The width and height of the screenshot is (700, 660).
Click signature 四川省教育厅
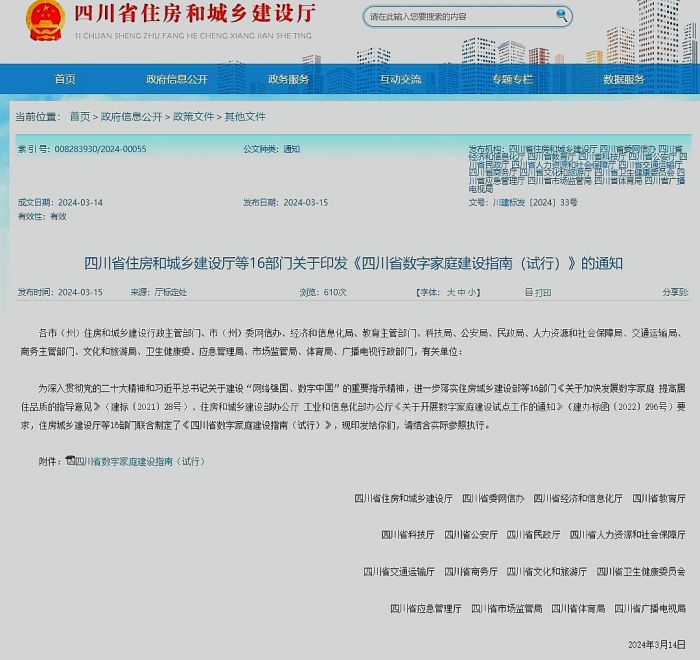tap(659, 498)
